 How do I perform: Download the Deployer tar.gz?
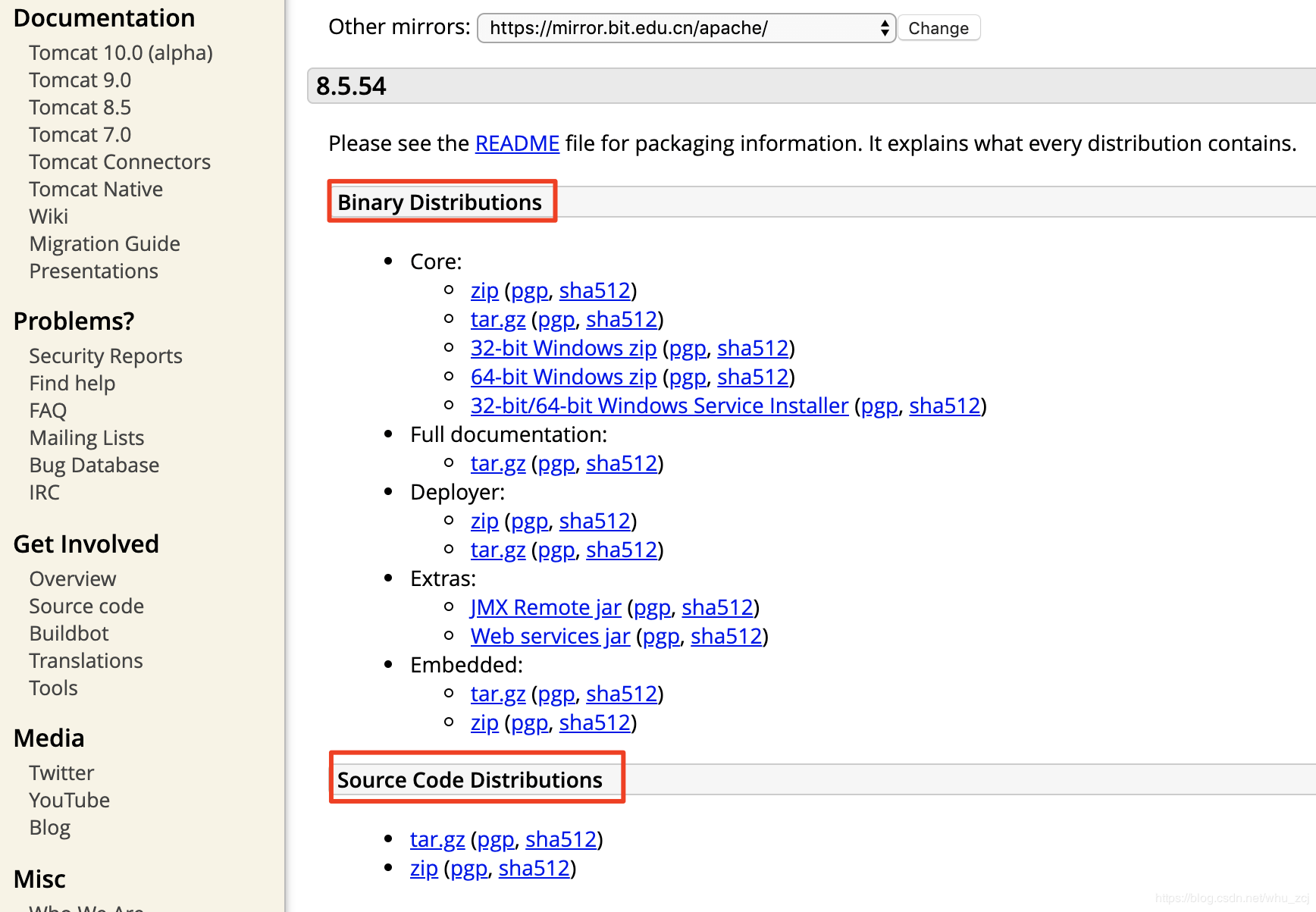click(498, 550)
